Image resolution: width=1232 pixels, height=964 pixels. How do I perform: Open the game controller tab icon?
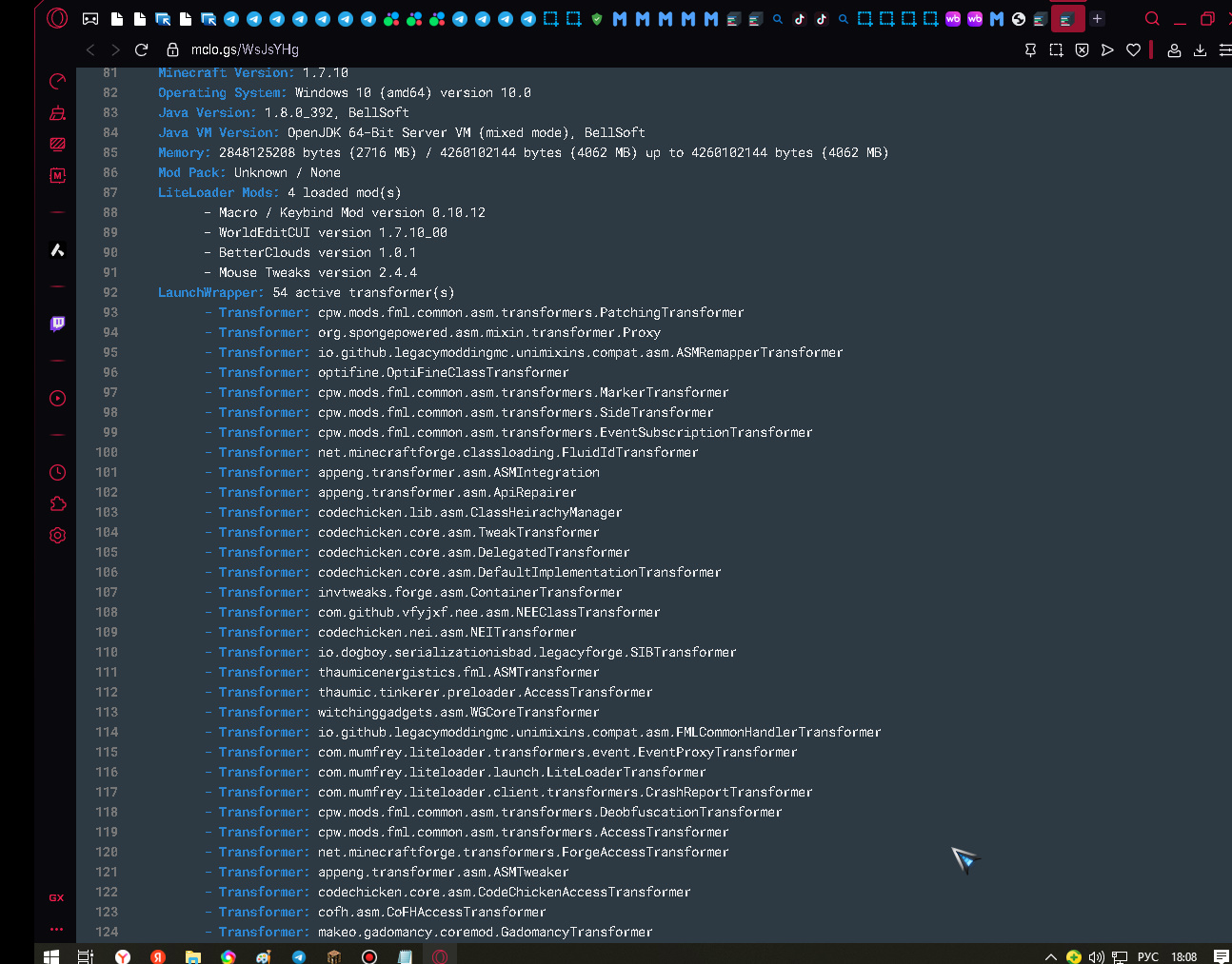click(x=90, y=18)
